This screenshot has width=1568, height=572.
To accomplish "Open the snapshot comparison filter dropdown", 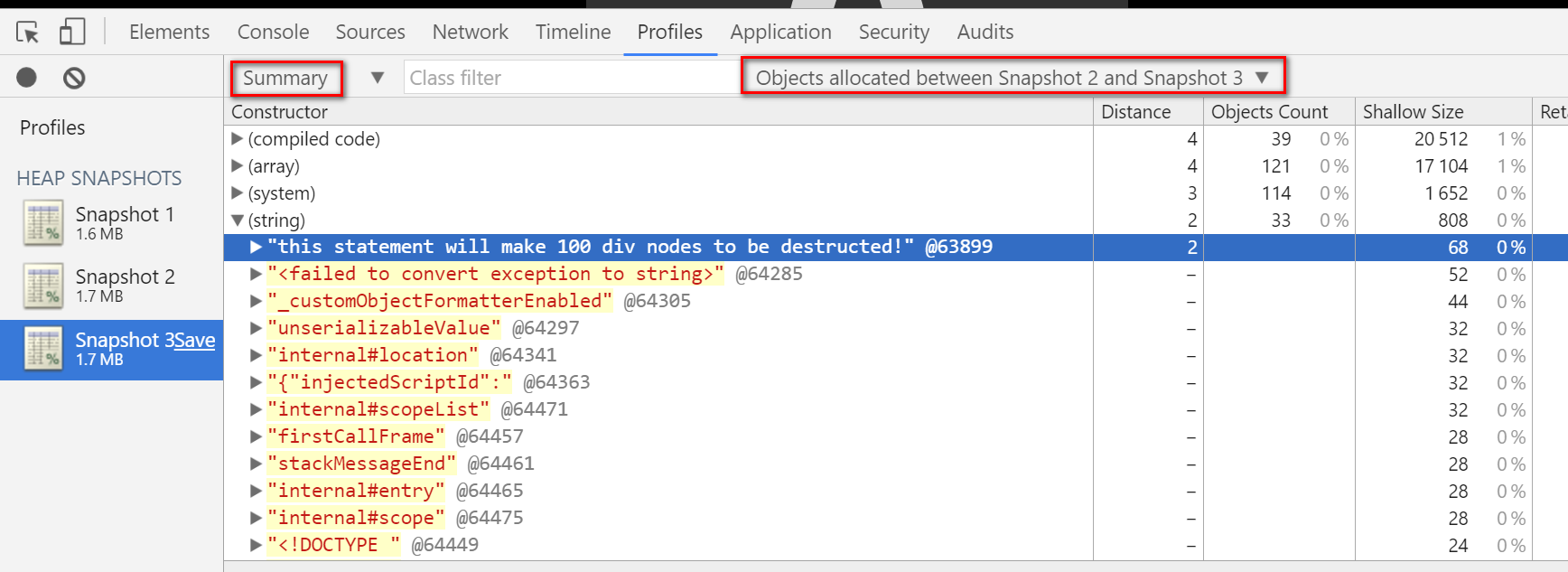I will coord(1013,78).
